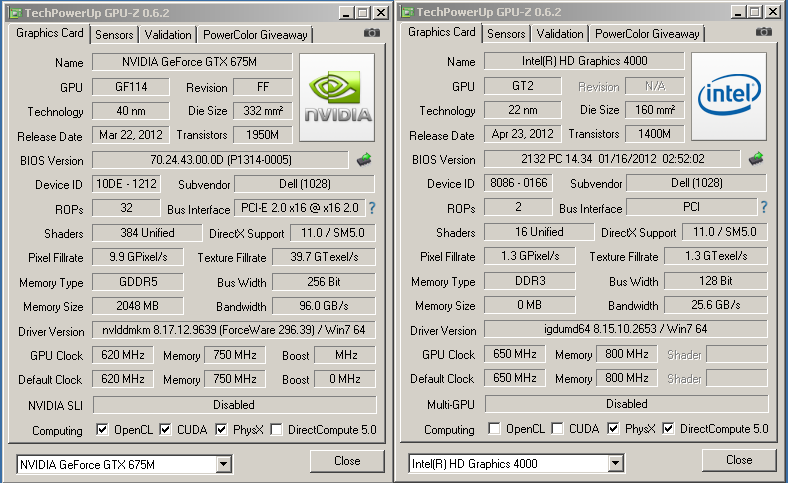The height and width of the screenshot is (483, 788).
Task: Open PowerColor Giveaway tab in NVIDIA window
Action: [256, 34]
